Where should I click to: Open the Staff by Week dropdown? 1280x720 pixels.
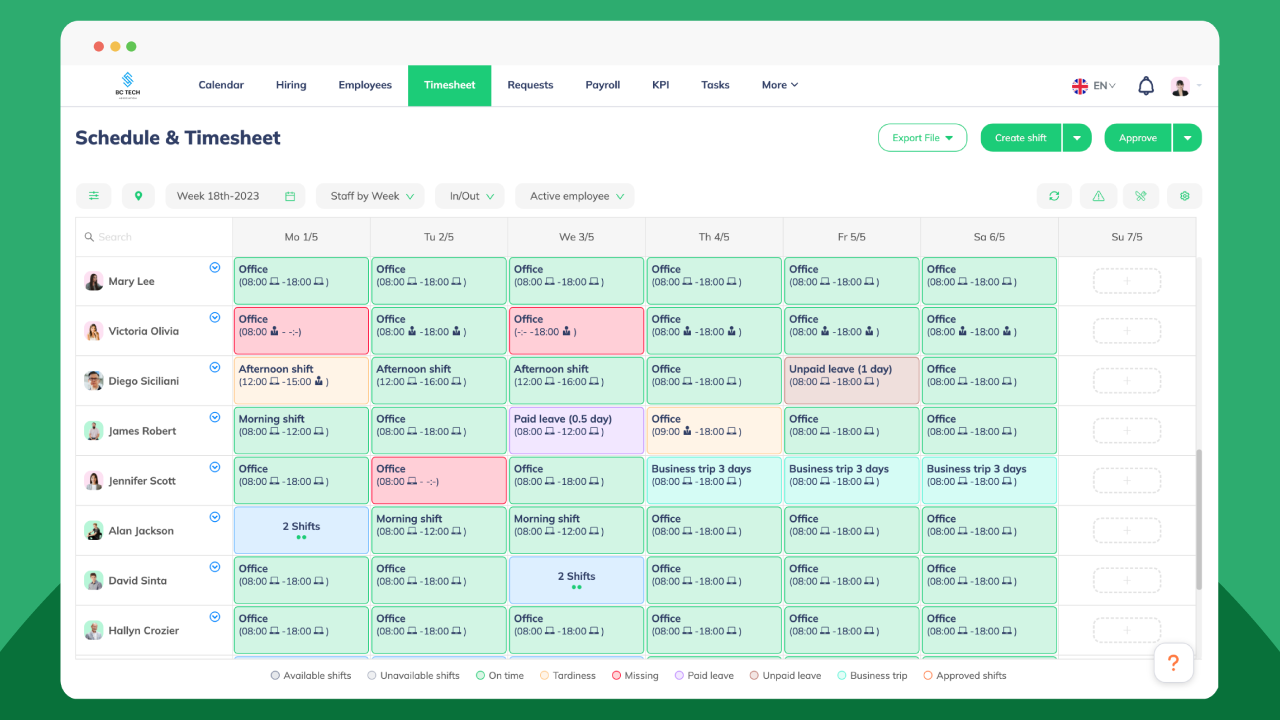[370, 196]
